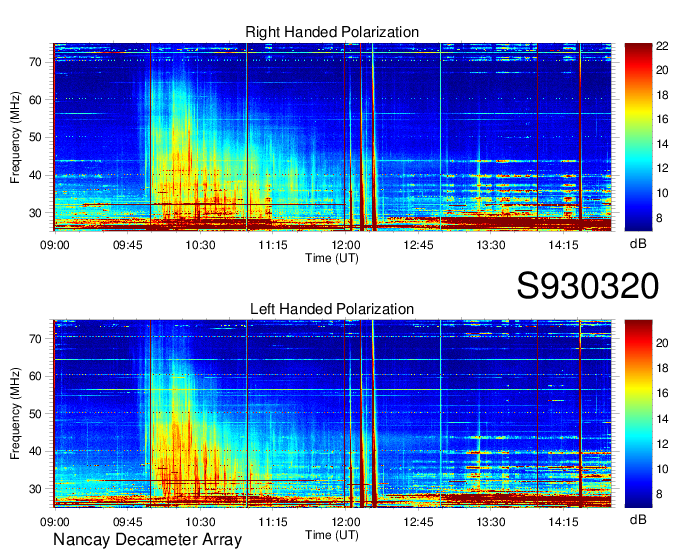
Task: Click 13:30 time tick under Right Handed plot
Action: [x=491, y=245]
